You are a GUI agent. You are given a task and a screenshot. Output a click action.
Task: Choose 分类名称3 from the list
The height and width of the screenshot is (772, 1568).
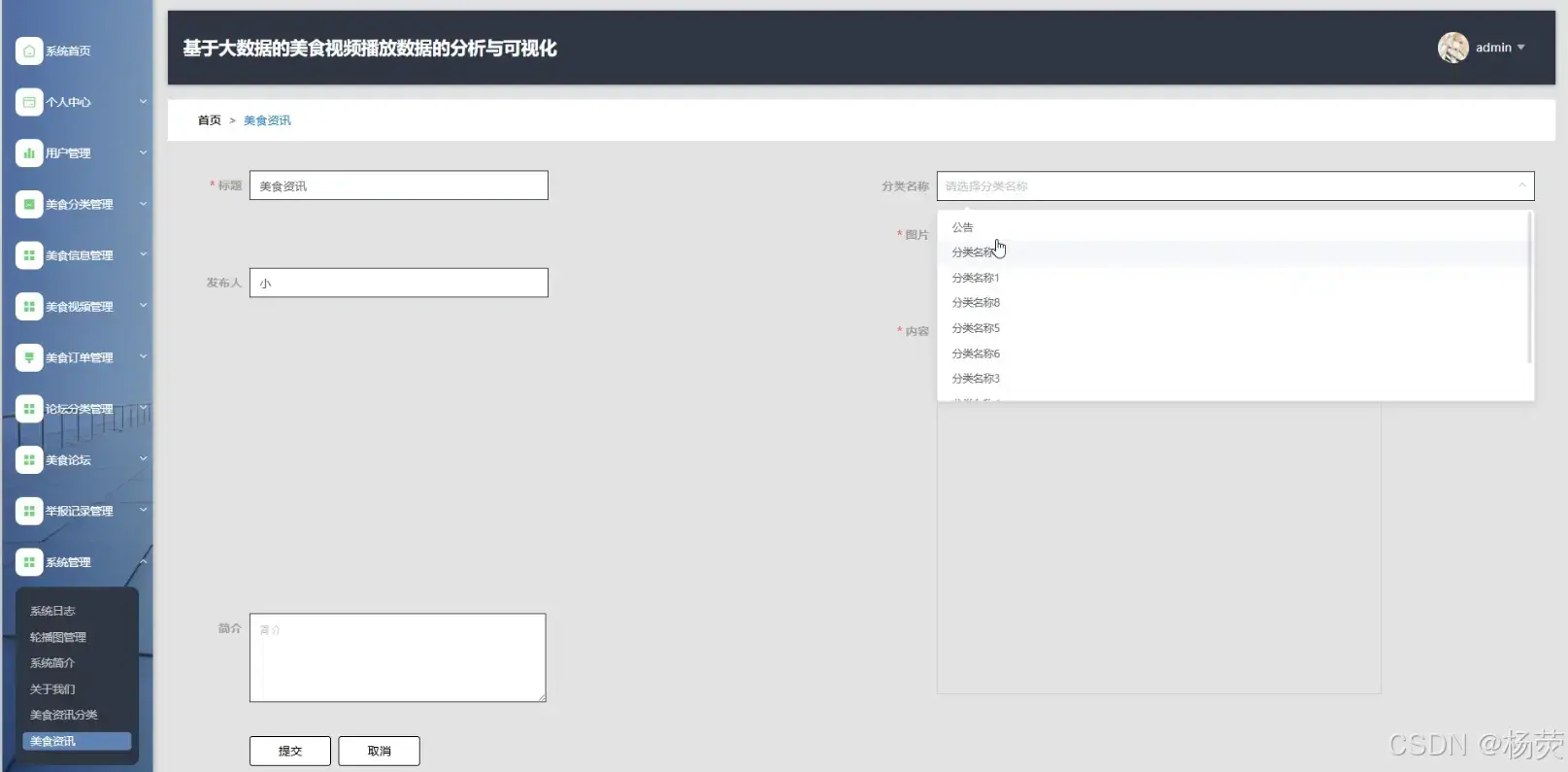point(1235,379)
